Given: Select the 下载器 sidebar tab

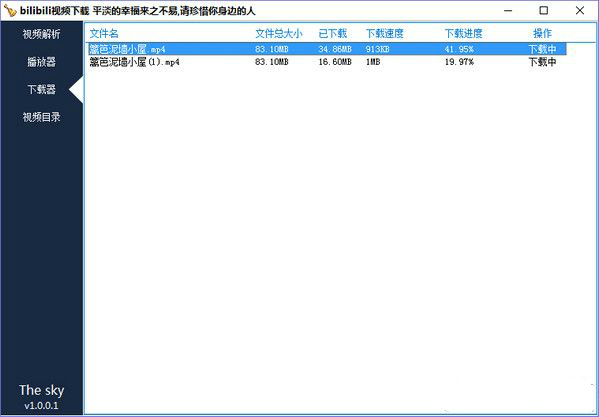Looking at the screenshot, I should tap(41, 89).
